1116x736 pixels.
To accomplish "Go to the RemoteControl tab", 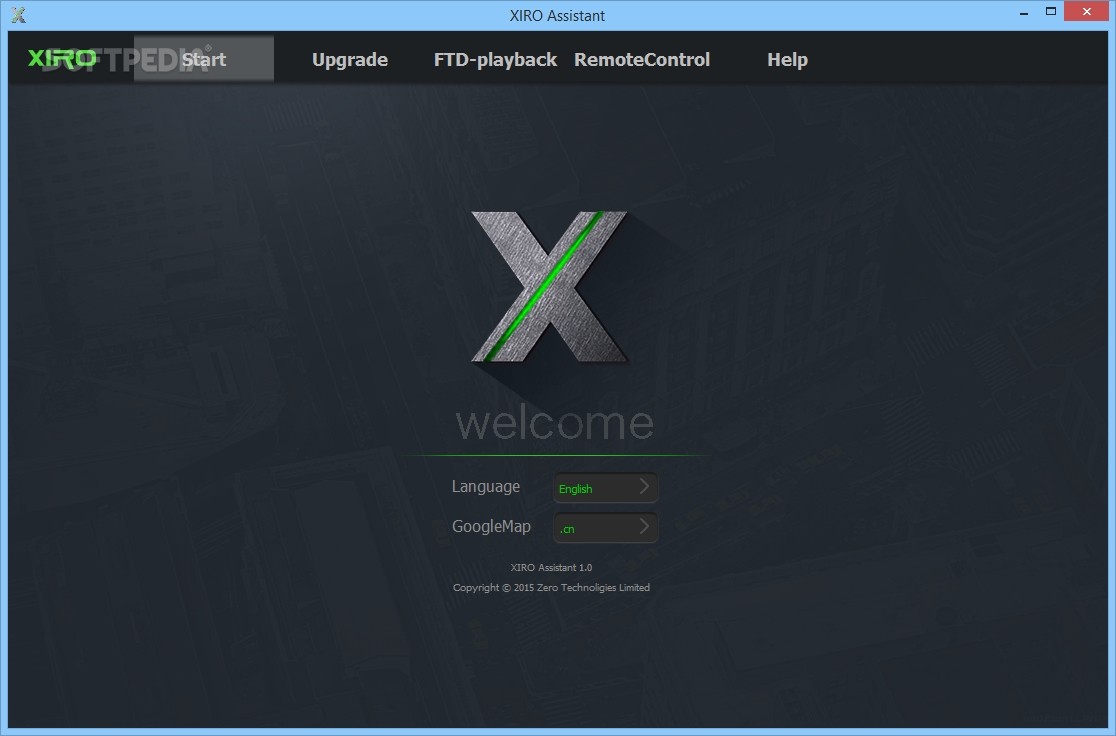I will click(x=642, y=60).
